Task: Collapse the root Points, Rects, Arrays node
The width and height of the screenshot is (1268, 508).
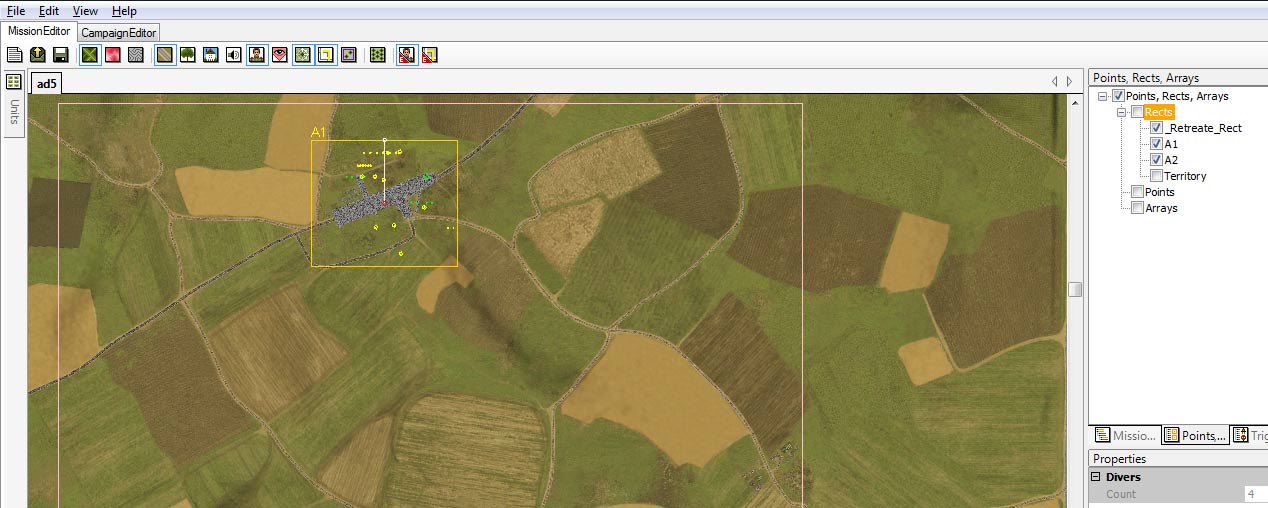Action: point(1103,97)
